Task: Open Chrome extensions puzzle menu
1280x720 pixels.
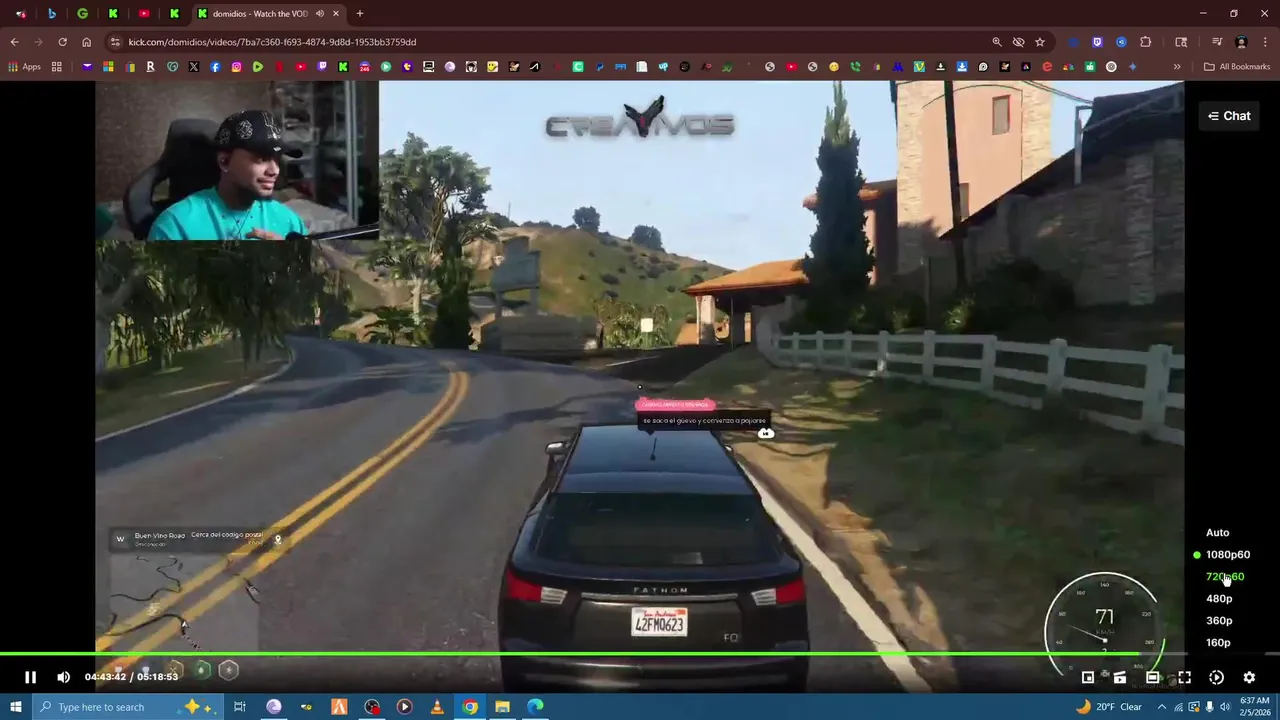Action: tap(1146, 42)
